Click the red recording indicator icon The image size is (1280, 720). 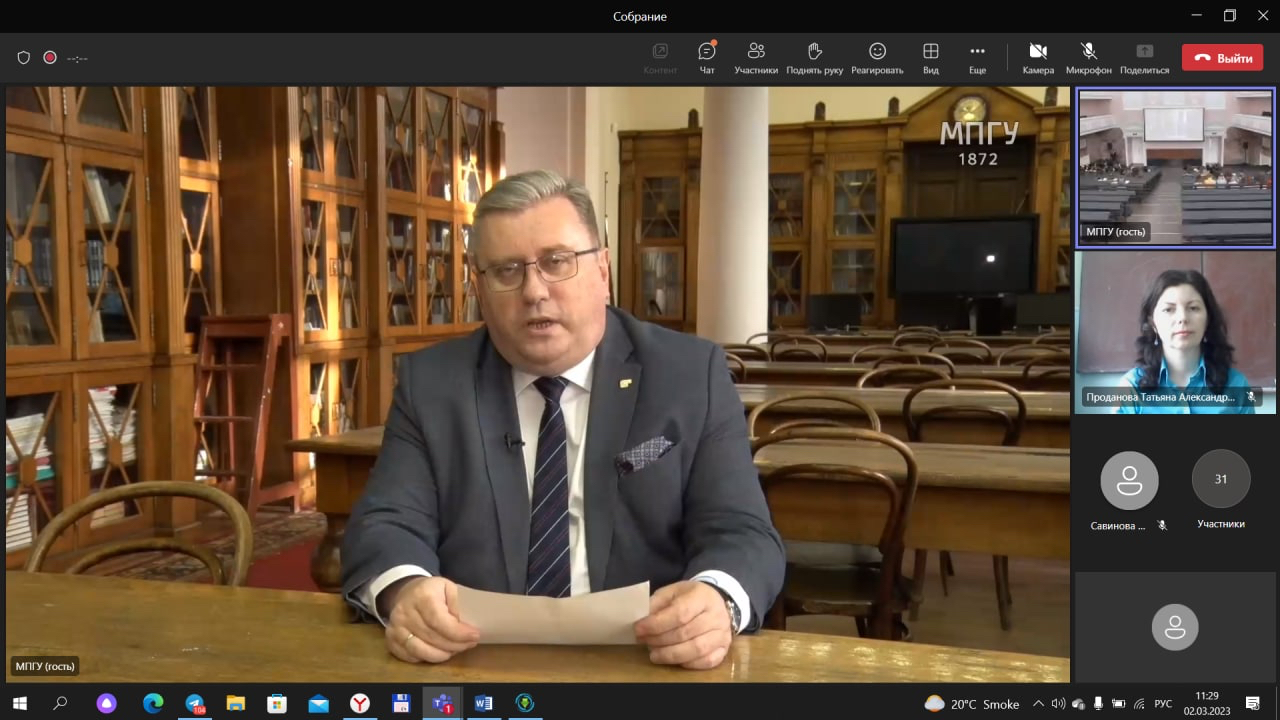click(x=50, y=58)
